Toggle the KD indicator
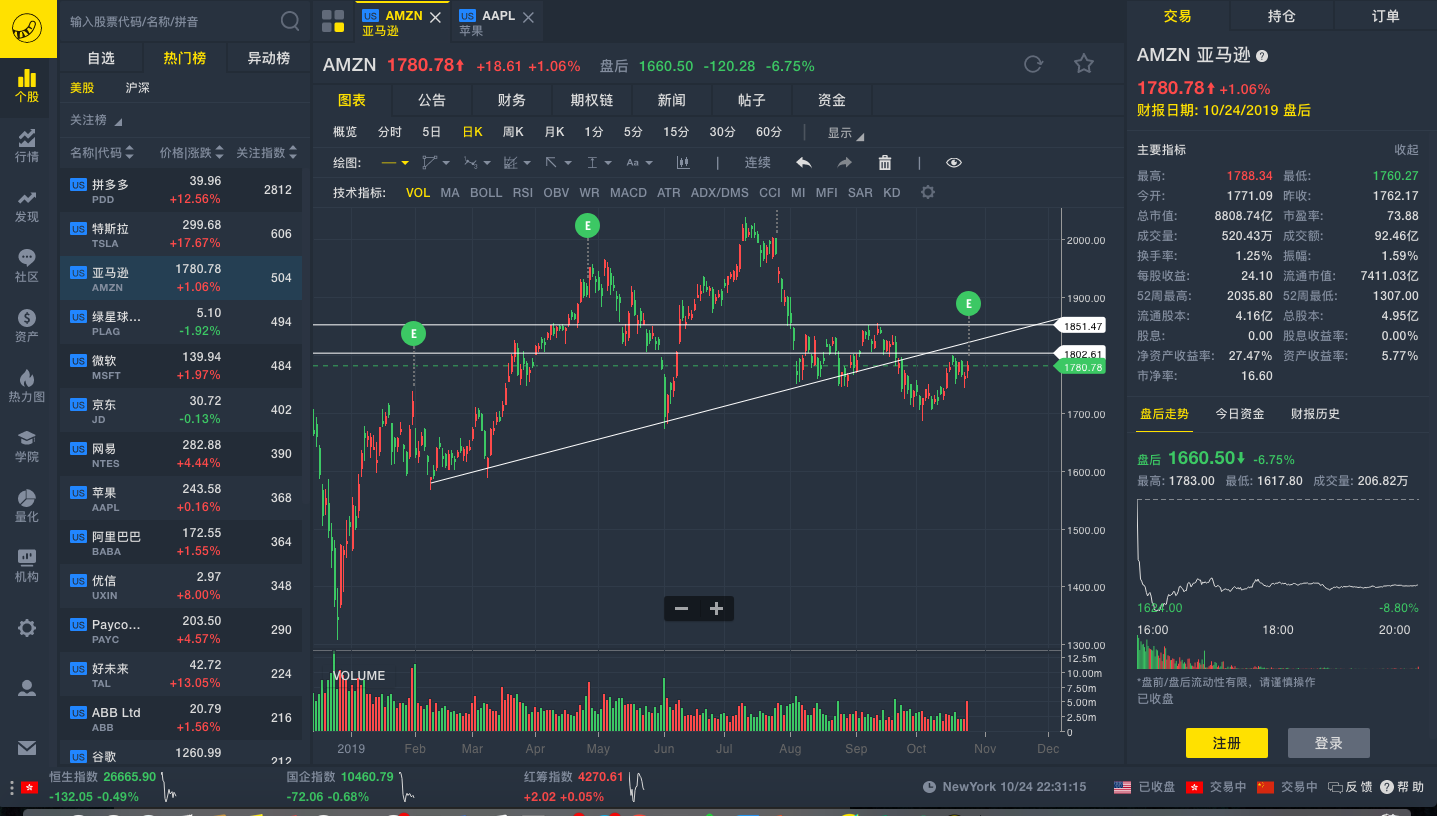Viewport: 1437px width, 816px height. (891, 192)
